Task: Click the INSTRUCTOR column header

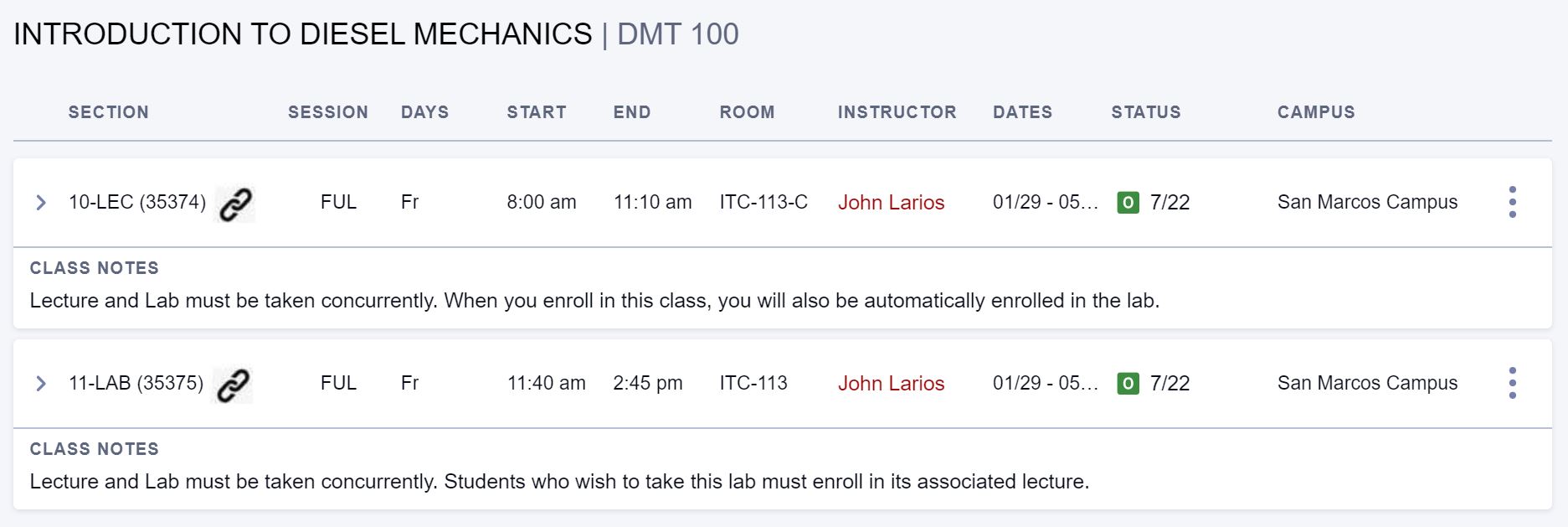Action: tap(897, 112)
